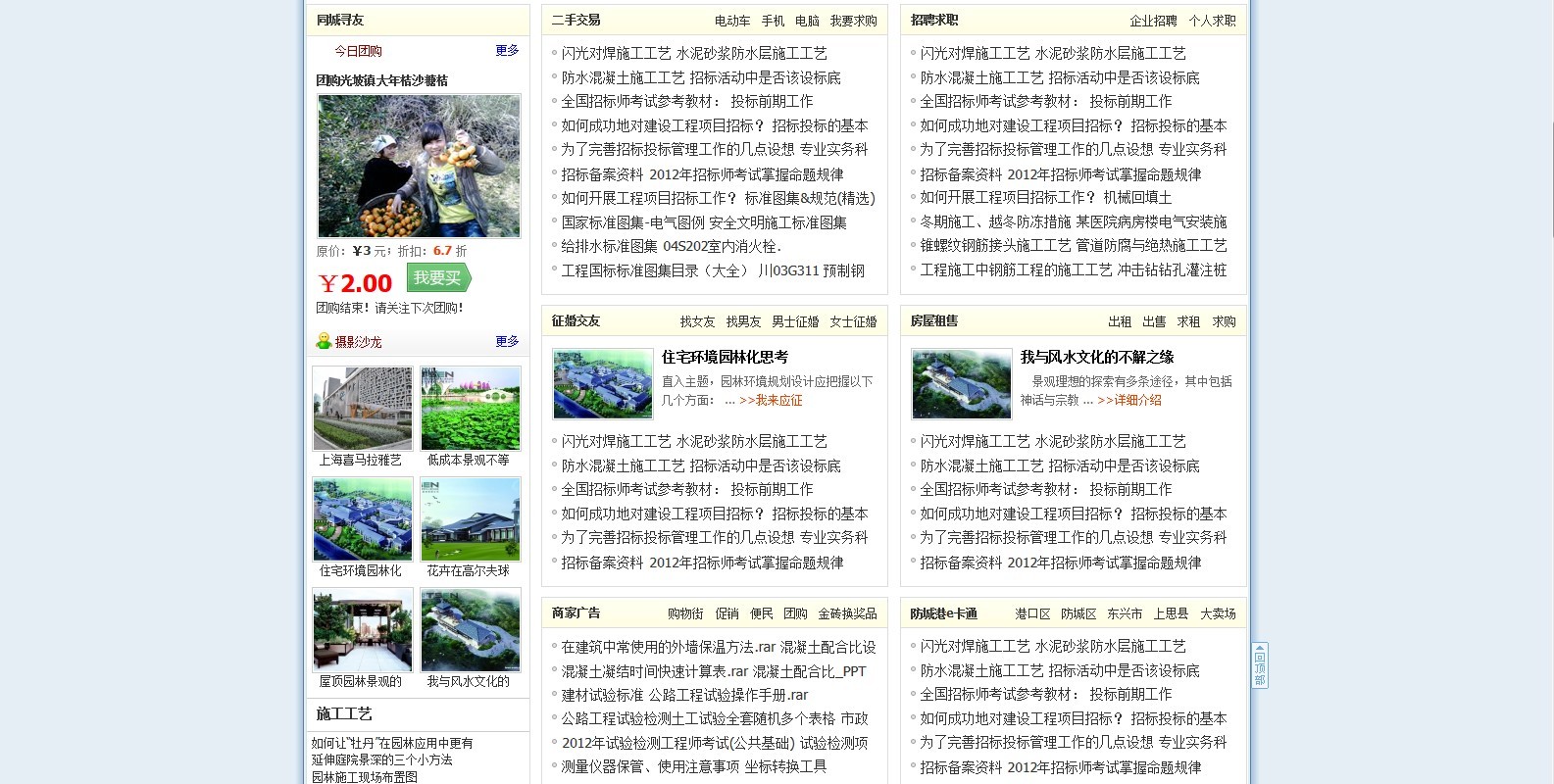Select 企业招聘 in 招聘求职 header
This screenshot has width=1554, height=784.
[1153, 21]
